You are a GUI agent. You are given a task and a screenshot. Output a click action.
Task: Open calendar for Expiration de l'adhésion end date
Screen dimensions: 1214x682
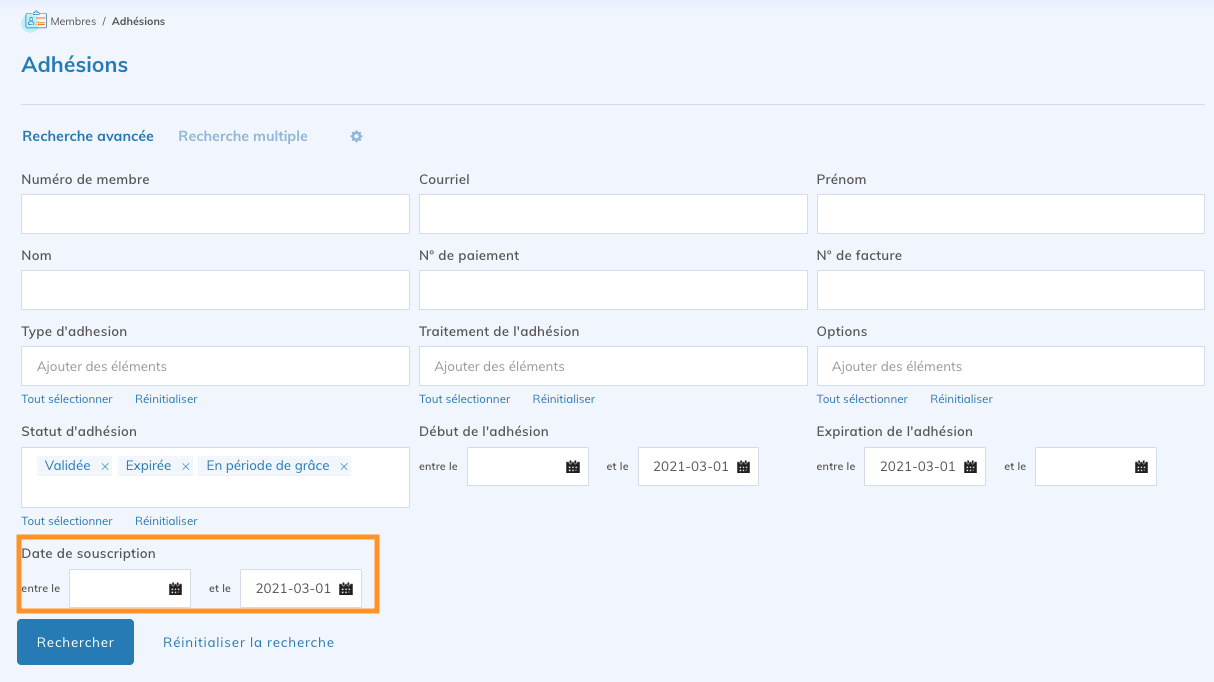pos(1141,467)
